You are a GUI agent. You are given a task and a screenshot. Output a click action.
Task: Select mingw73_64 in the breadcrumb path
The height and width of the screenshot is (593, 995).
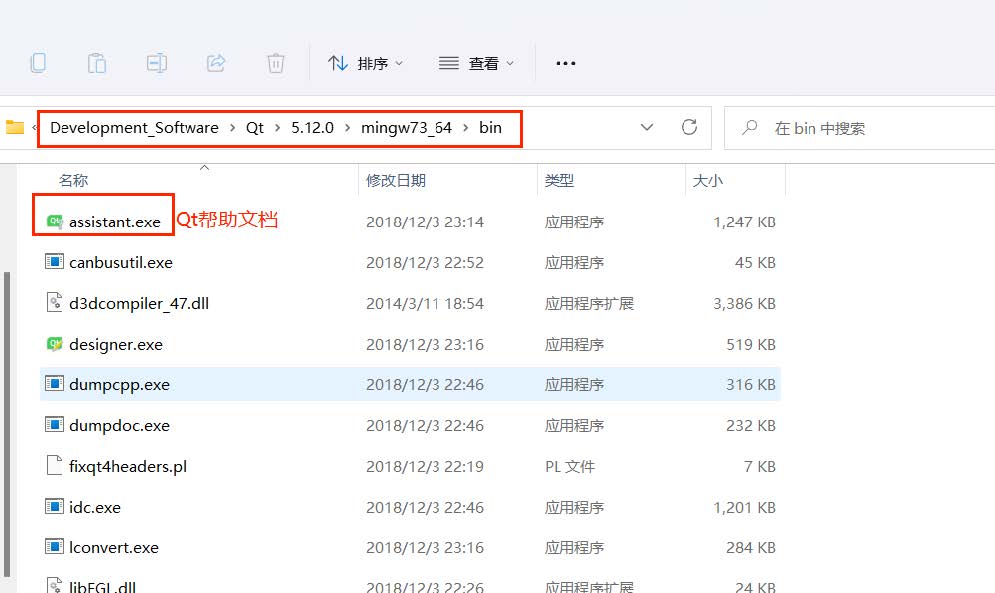point(406,128)
